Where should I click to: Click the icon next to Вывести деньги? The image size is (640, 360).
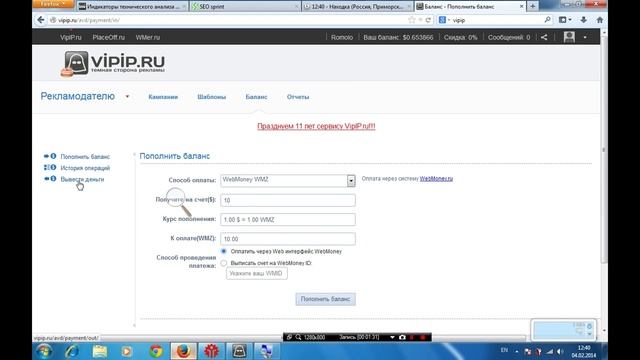click(x=50, y=179)
